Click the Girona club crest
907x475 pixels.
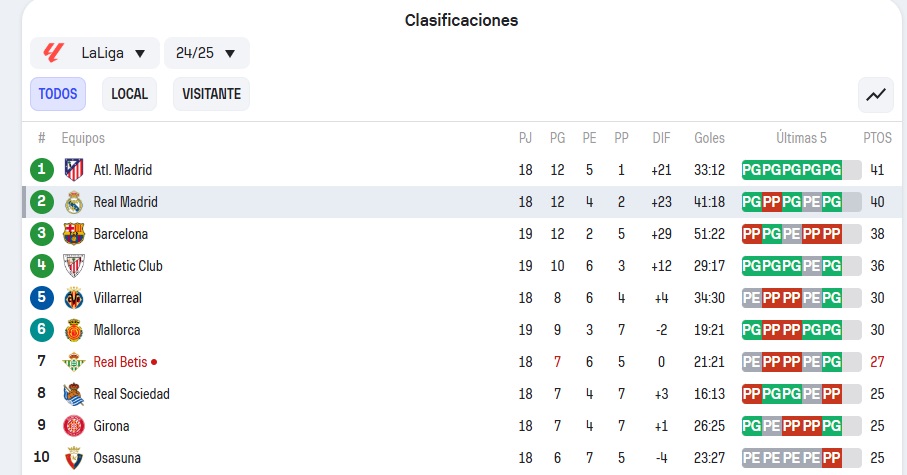coord(74,426)
